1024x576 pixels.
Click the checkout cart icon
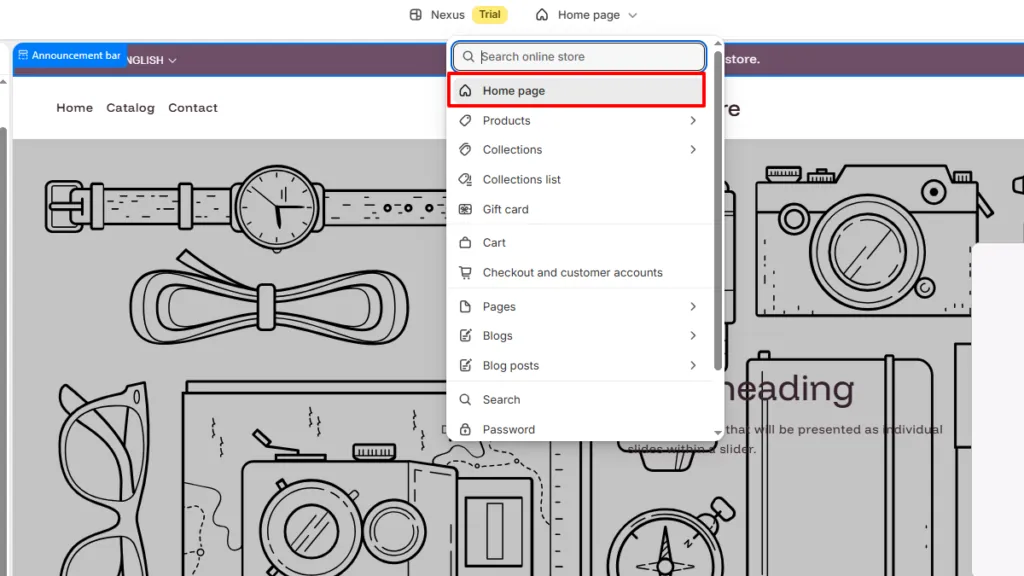465,272
